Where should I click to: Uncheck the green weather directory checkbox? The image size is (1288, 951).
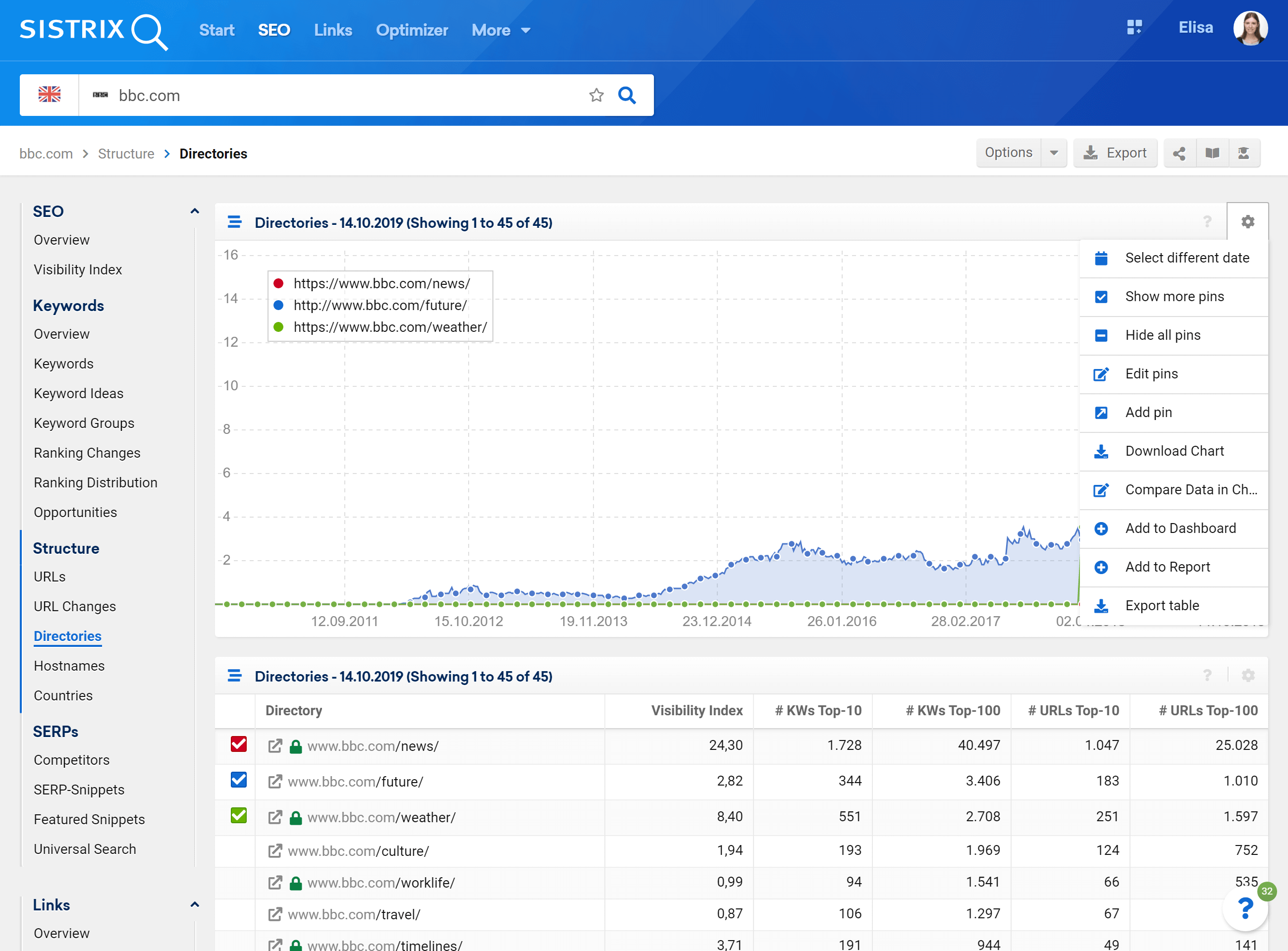click(238, 816)
